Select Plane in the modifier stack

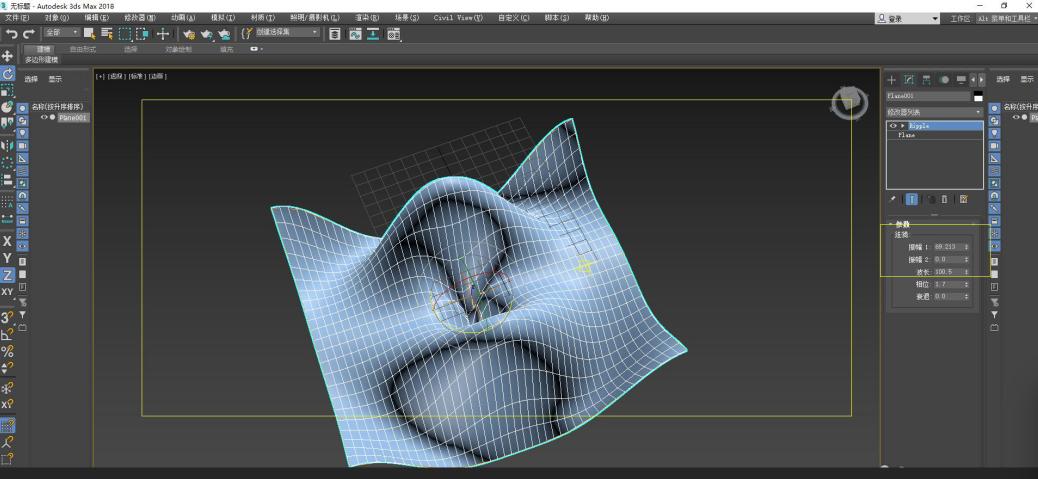[x=906, y=135]
